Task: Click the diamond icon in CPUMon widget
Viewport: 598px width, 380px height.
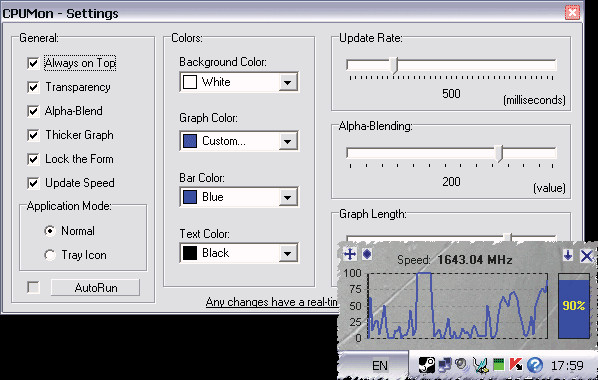Action: pyautogui.click(x=367, y=254)
